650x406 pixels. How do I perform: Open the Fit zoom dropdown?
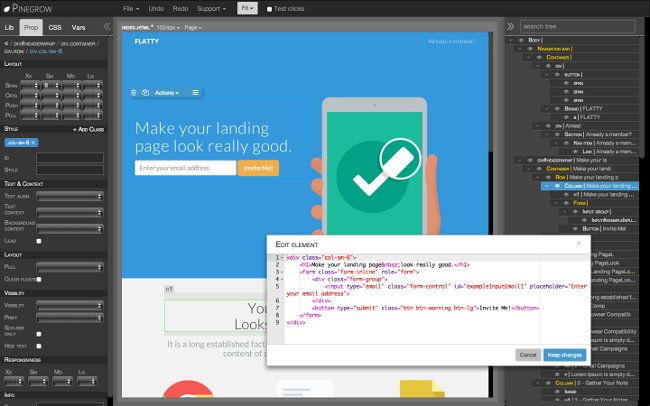pyautogui.click(x=248, y=8)
